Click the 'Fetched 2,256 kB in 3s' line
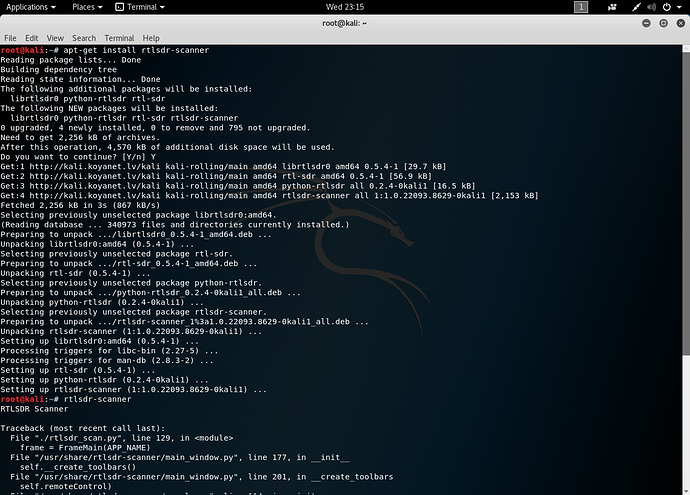The image size is (690, 495). click(x=81, y=205)
